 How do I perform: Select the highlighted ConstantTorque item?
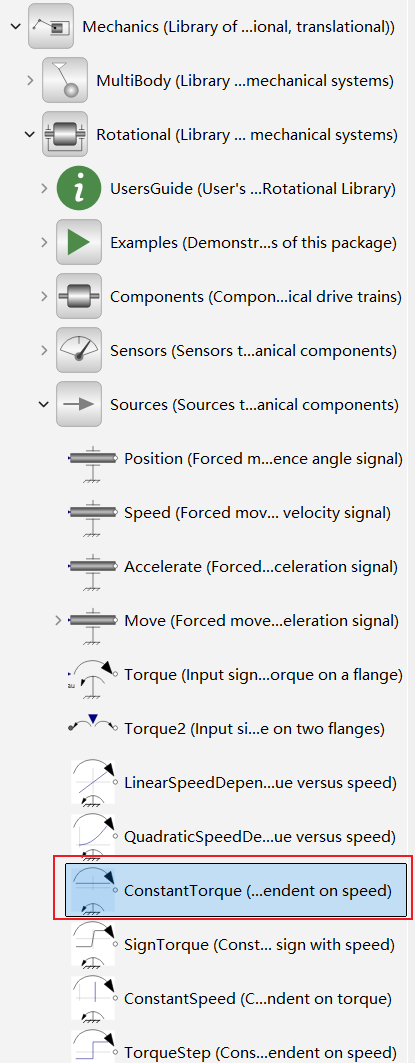(x=236, y=889)
